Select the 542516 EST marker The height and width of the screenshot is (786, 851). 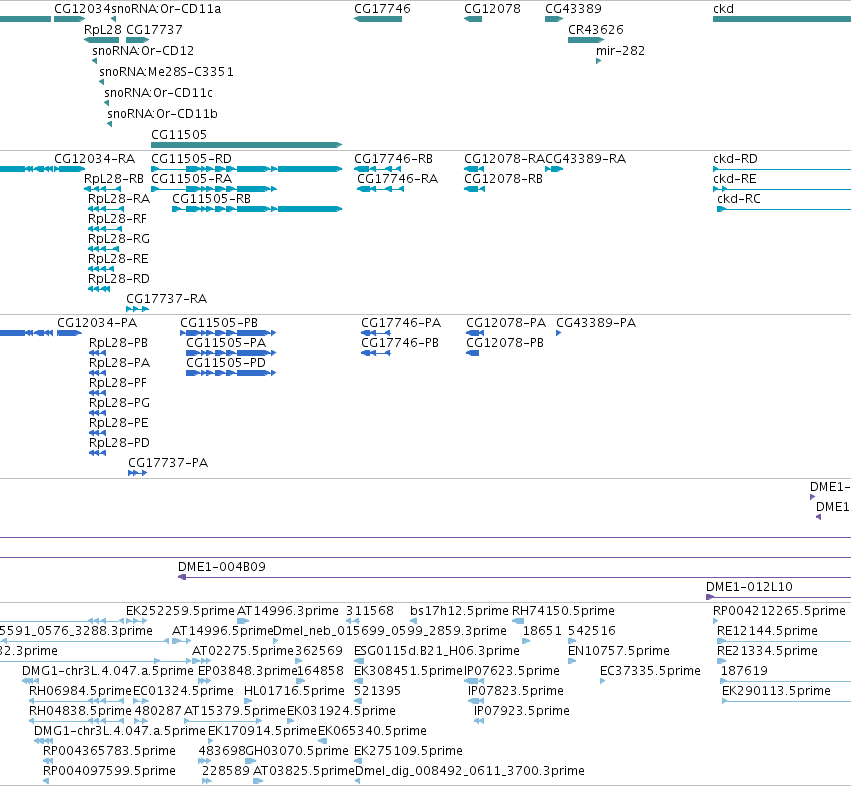pyautogui.click(x=572, y=641)
